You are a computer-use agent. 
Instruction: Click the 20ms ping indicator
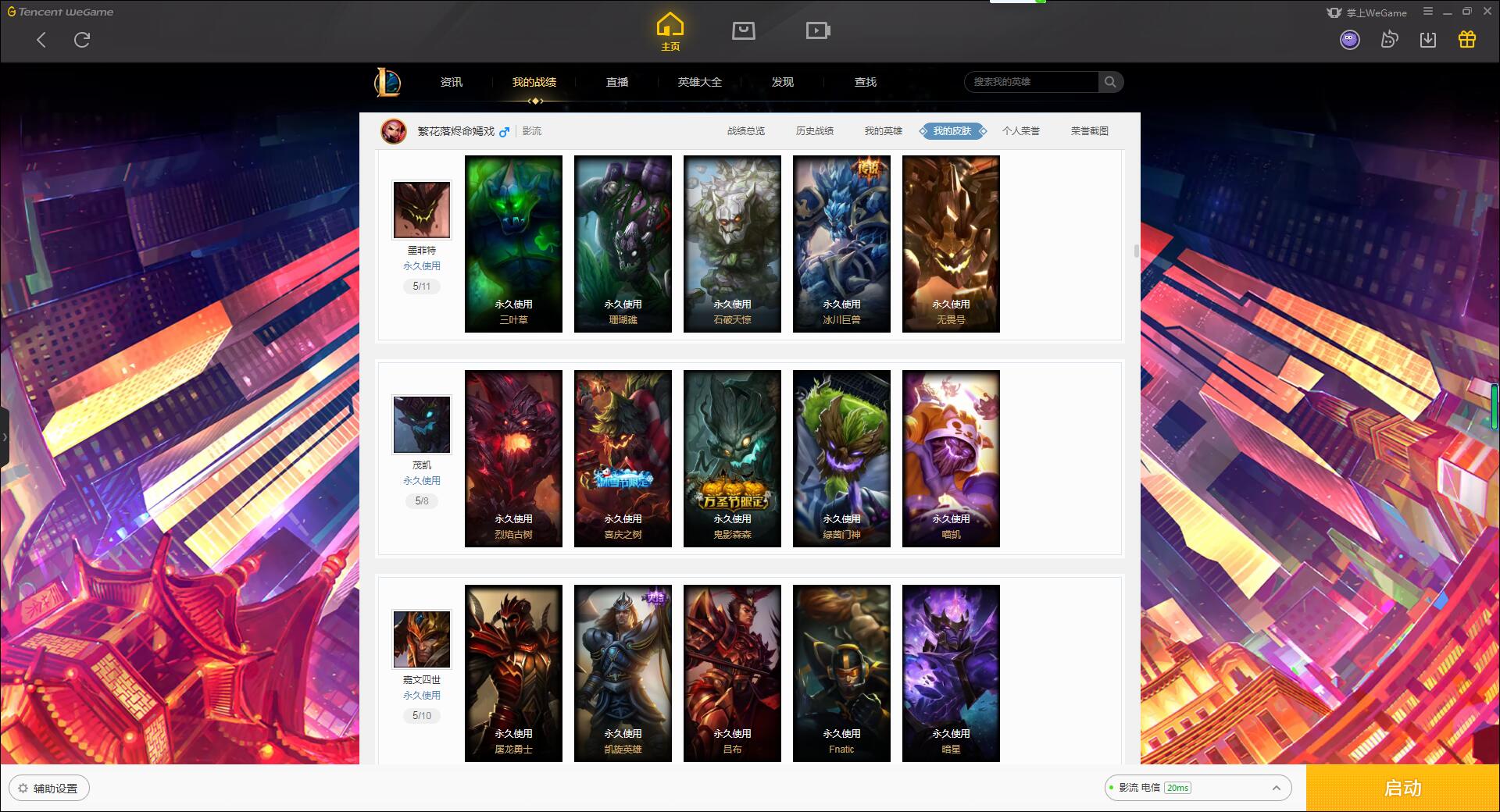tap(1177, 788)
